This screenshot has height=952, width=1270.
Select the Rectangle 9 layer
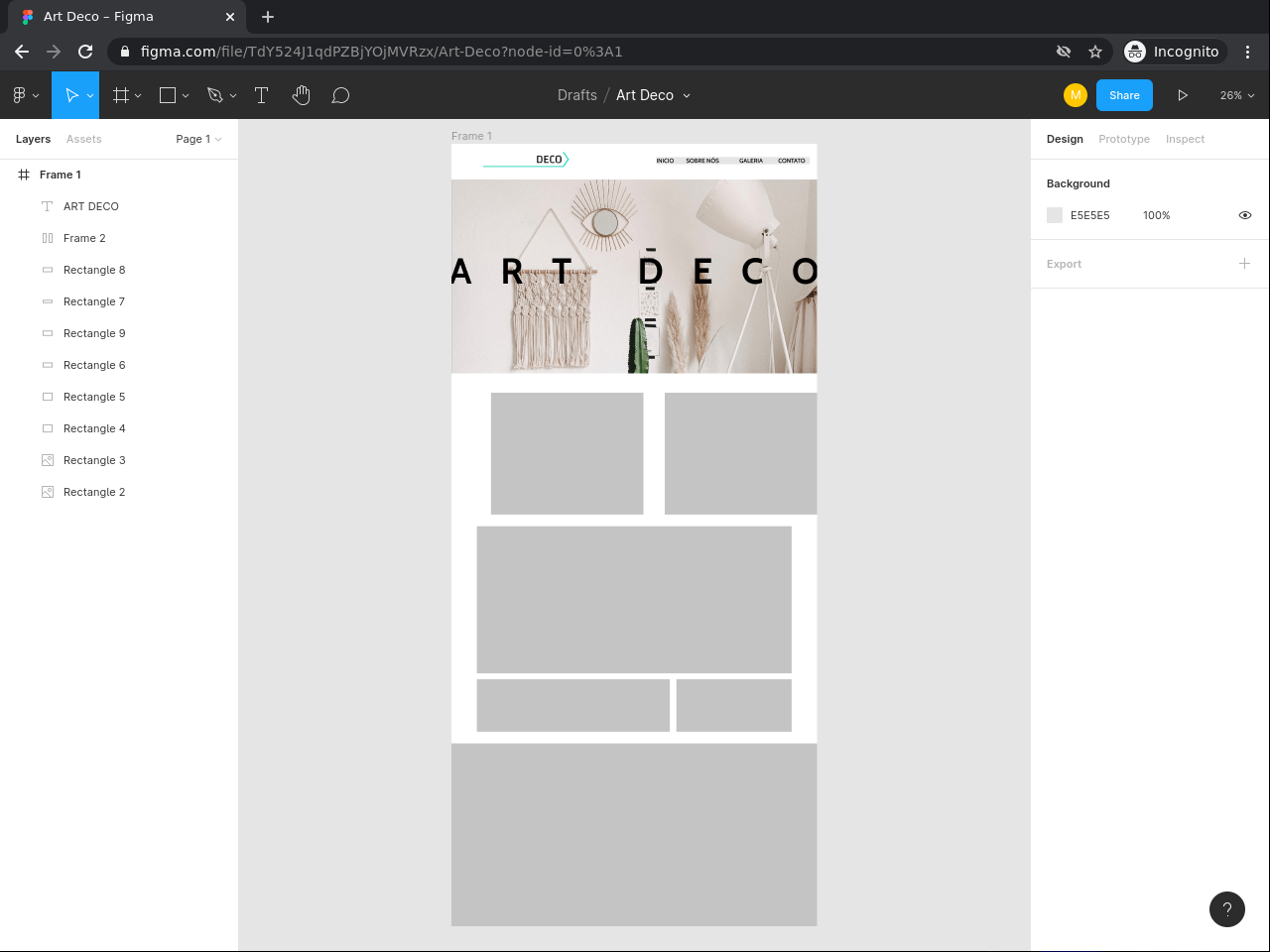[x=119, y=333]
